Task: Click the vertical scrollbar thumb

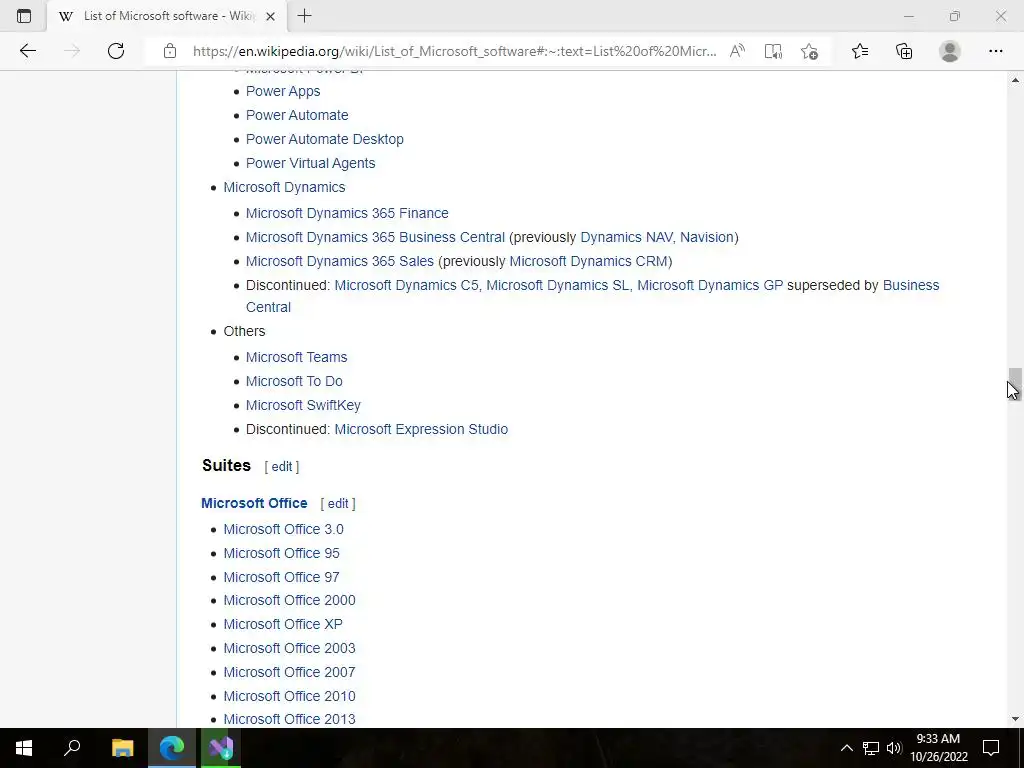Action: point(1015,383)
